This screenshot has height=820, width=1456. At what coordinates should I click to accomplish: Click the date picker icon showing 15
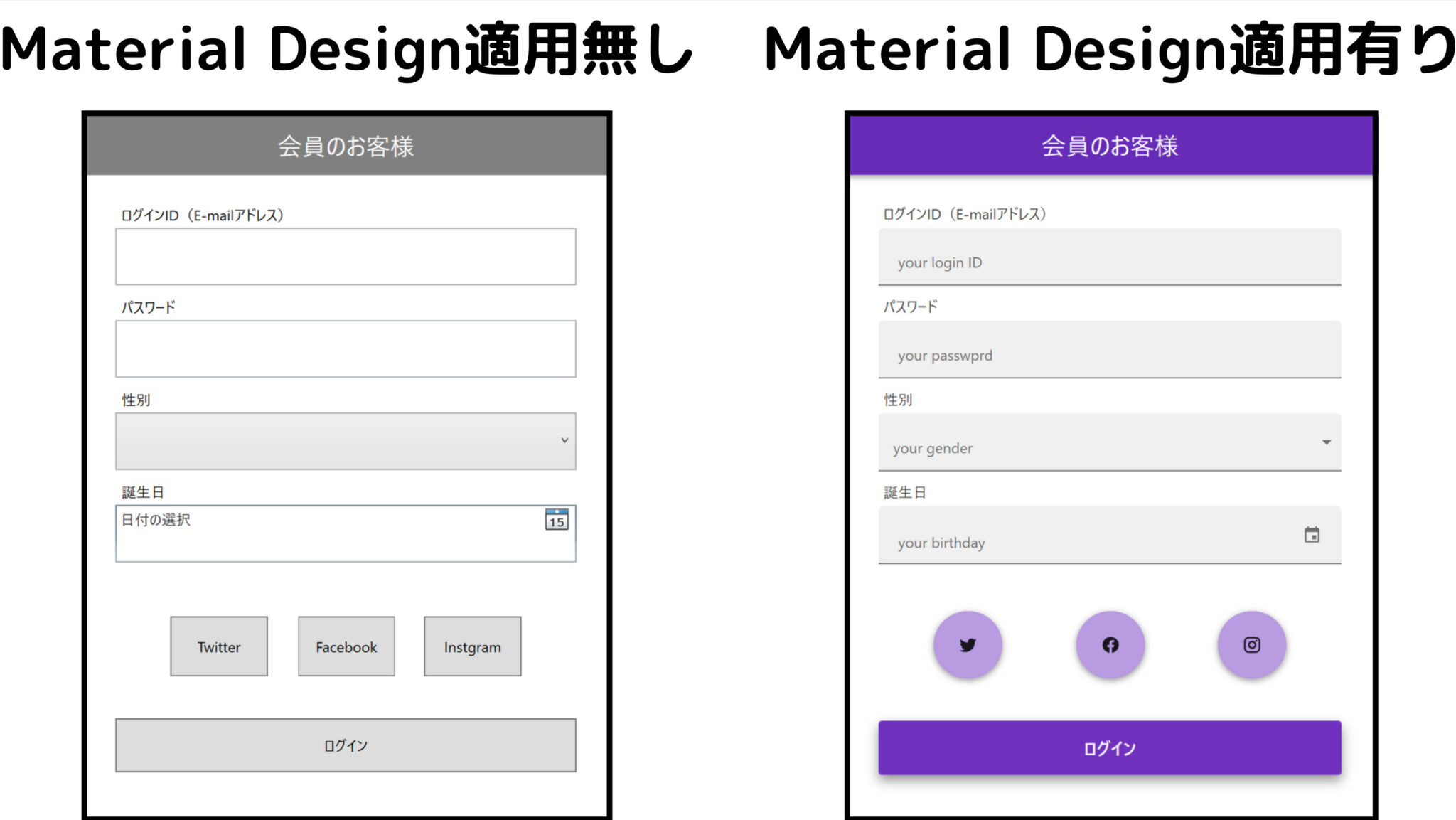pyautogui.click(x=557, y=521)
